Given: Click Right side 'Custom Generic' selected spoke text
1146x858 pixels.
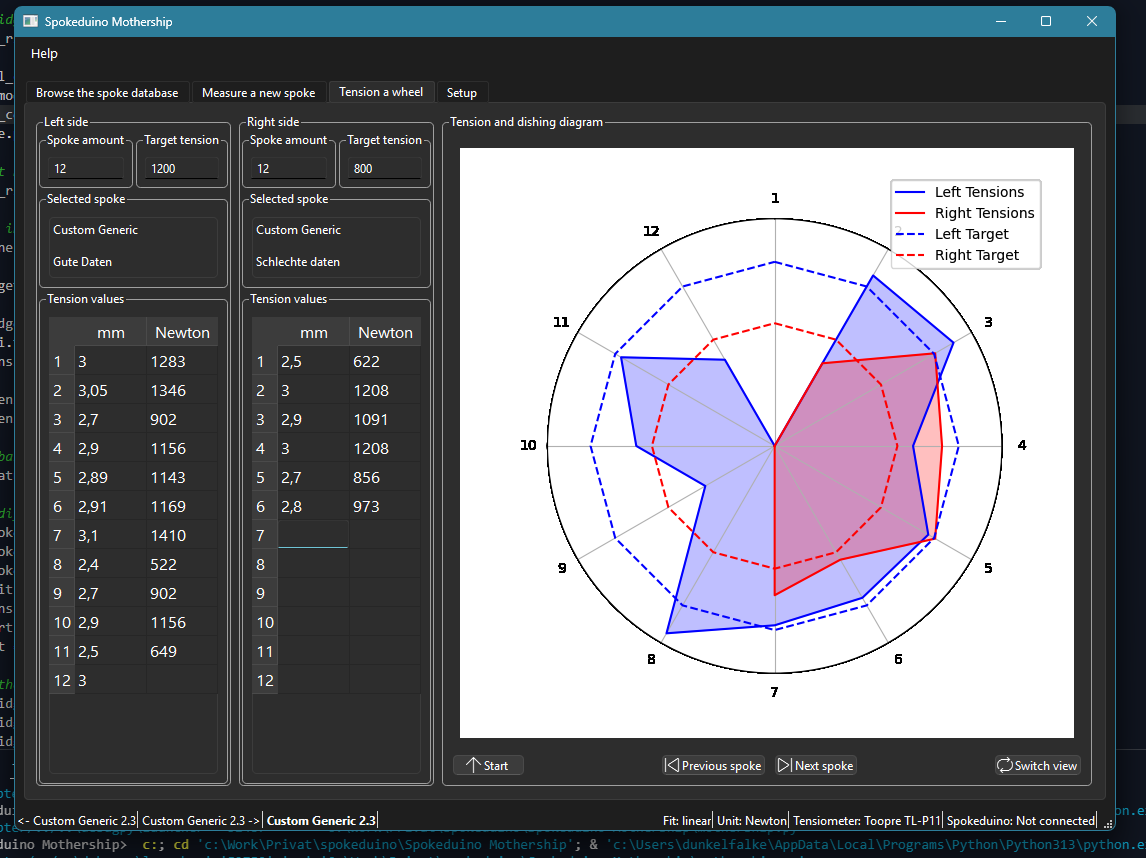Looking at the screenshot, I should [298, 229].
